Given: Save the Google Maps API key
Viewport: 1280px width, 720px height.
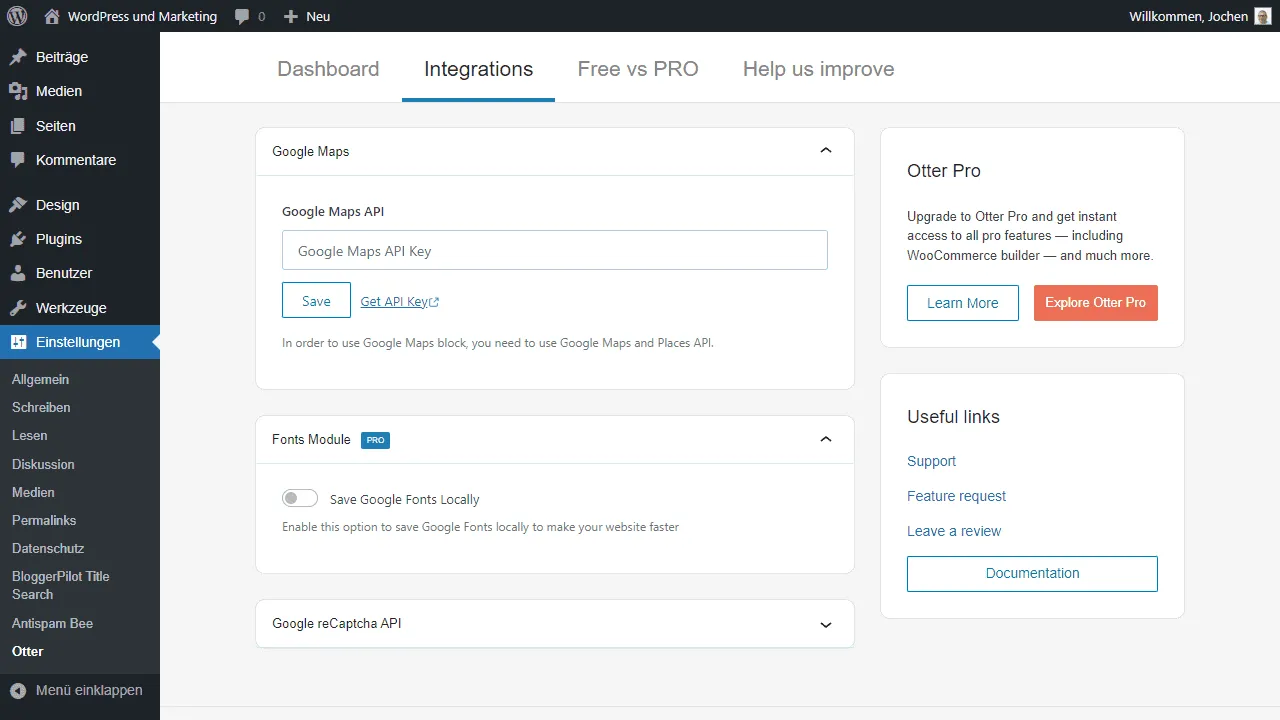Looking at the screenshot, I should (316, 301).
